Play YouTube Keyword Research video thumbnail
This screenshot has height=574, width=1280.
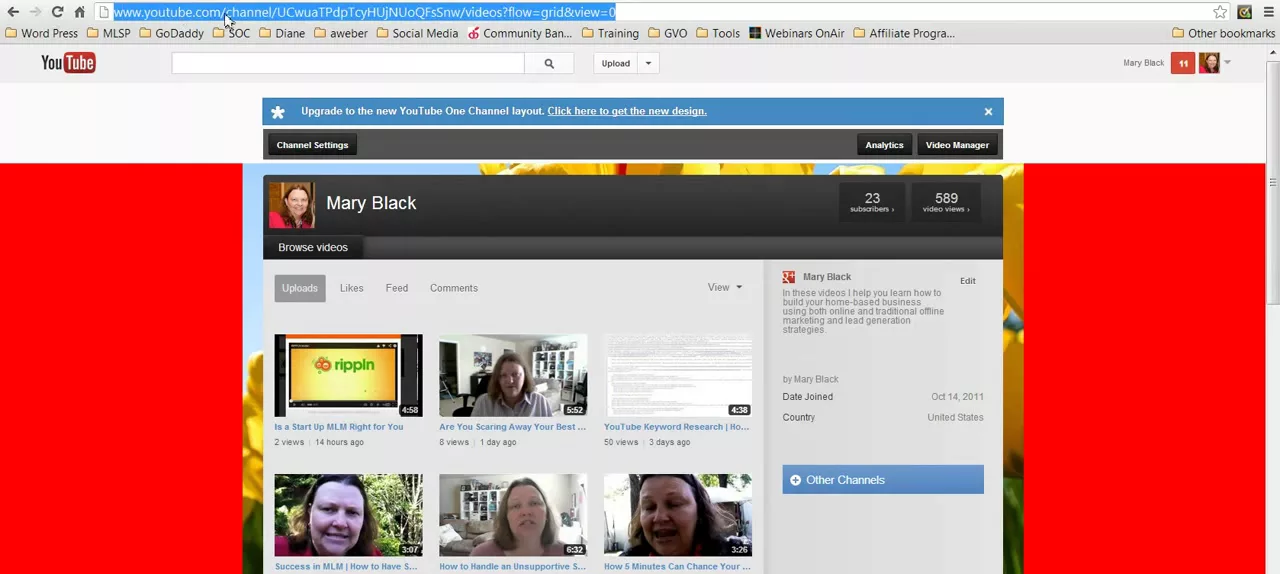(678, 375)
